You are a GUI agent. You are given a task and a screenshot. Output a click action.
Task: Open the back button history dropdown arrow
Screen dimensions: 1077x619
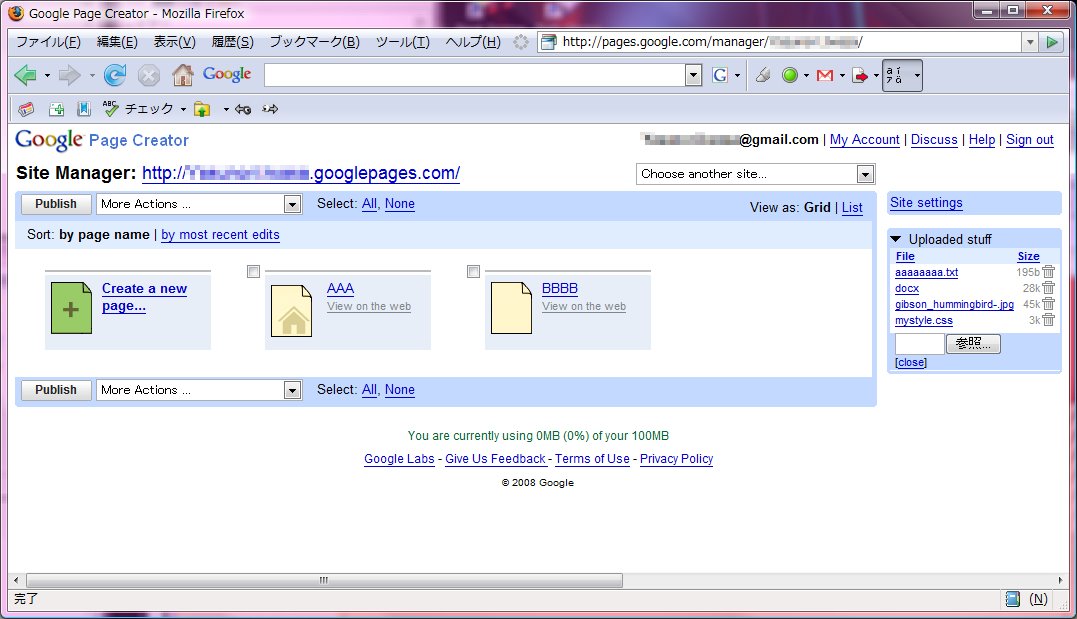[x=47, y=76]
